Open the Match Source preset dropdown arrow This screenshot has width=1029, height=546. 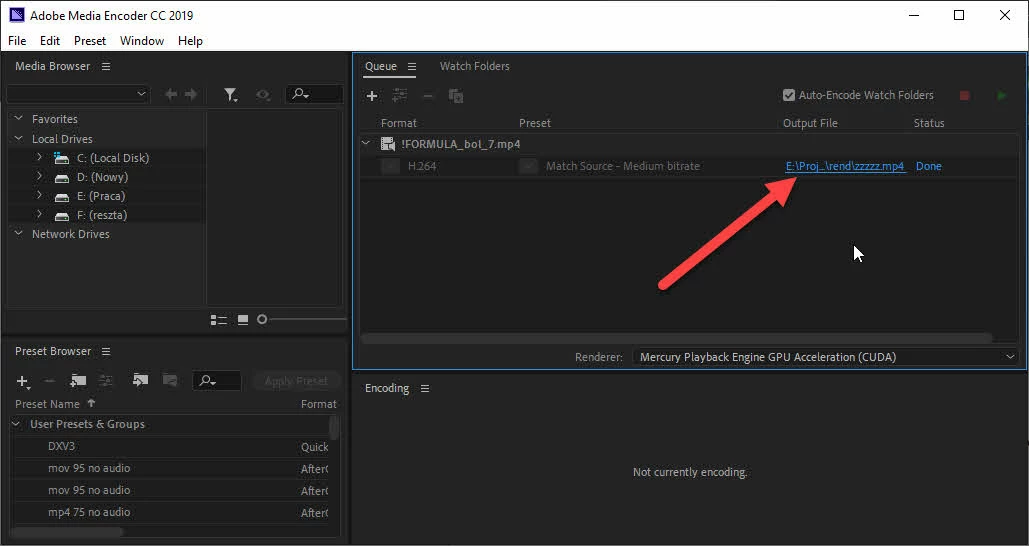[528, 167]
